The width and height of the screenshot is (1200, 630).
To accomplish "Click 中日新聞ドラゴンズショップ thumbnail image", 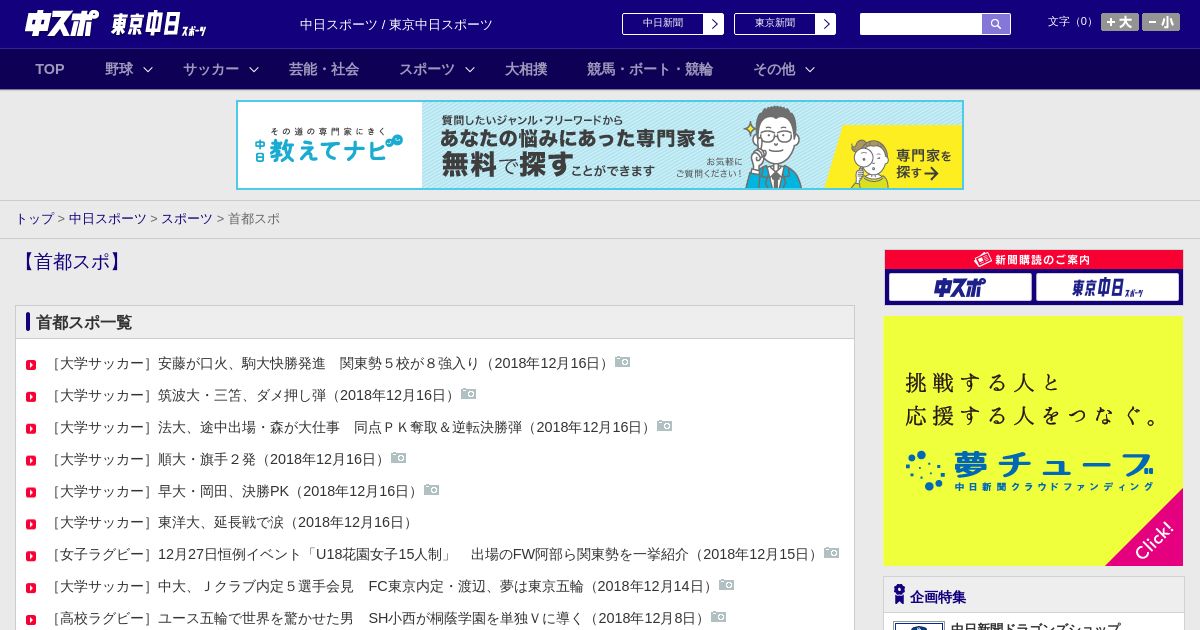I will point(918,626).
